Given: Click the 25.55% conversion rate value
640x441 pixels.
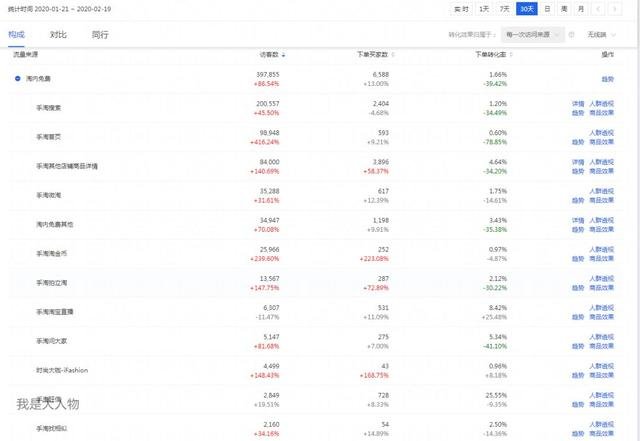Looking at the screenshot, I should (496, 395).
